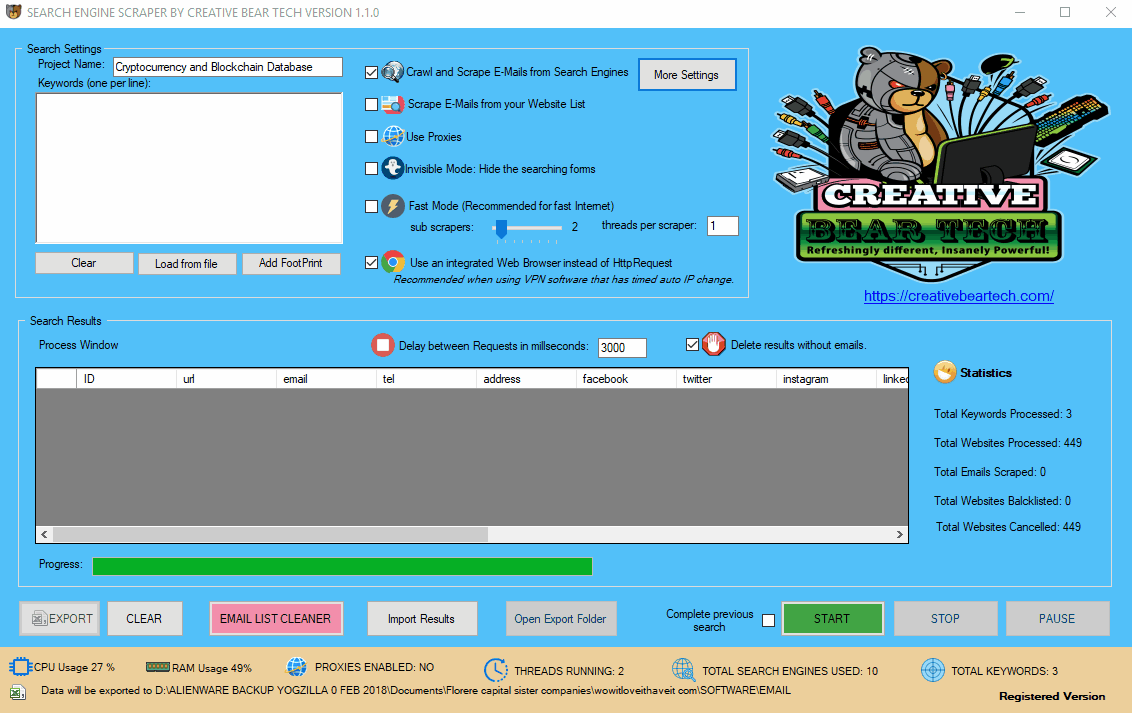1132x713 pixels.
Task: Click the instagram column header
Action: click(826, 378)
